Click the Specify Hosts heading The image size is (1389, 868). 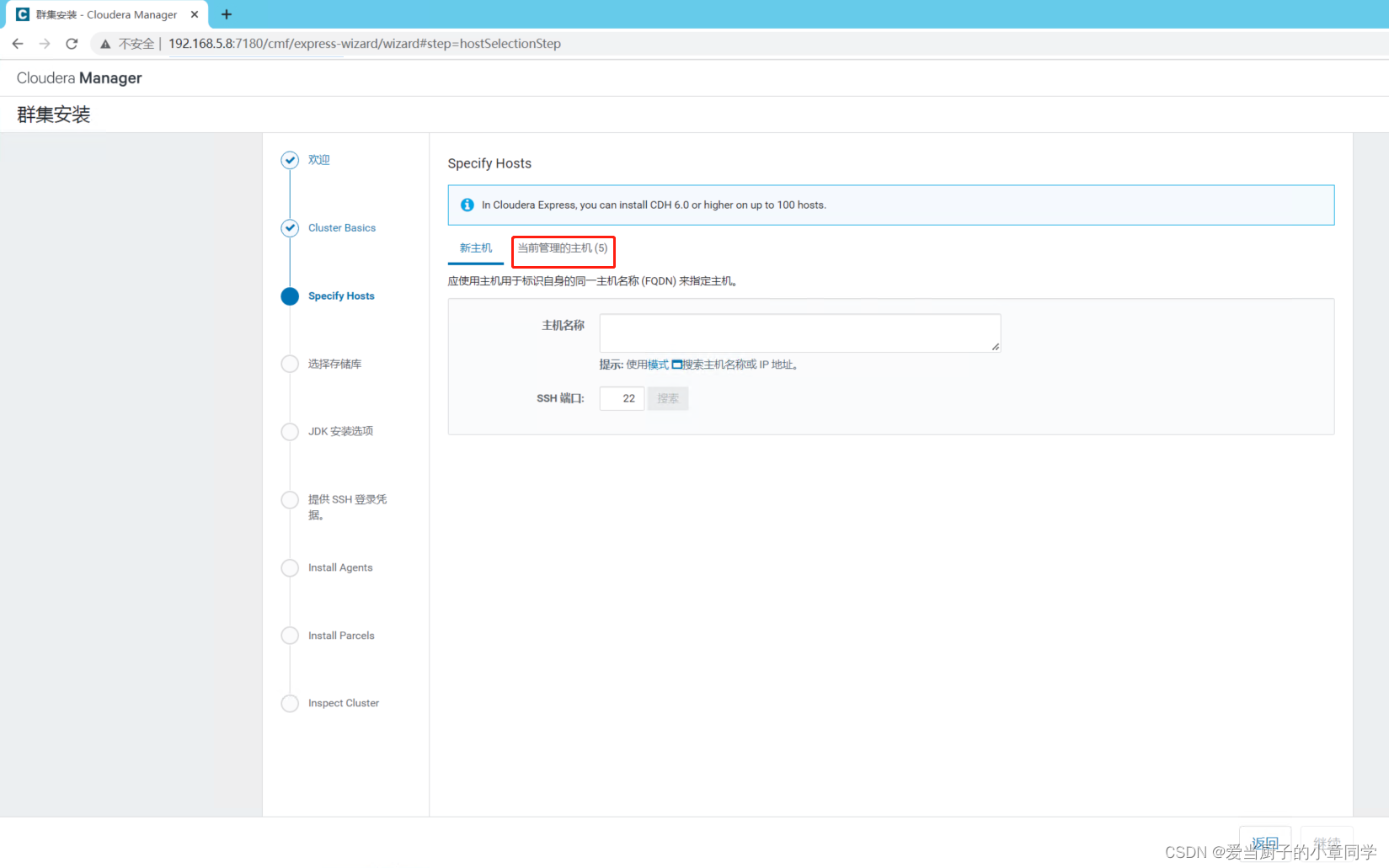coord(489,163)
